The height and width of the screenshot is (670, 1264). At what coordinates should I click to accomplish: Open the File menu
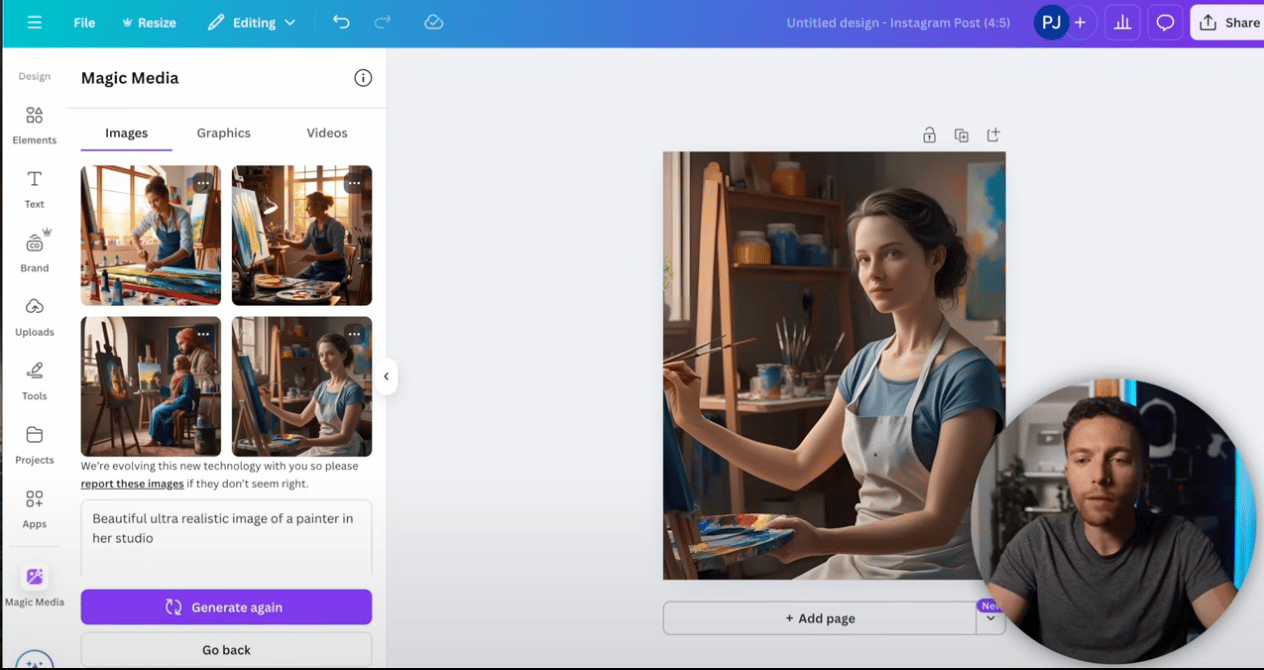click(x=84, y=22)
